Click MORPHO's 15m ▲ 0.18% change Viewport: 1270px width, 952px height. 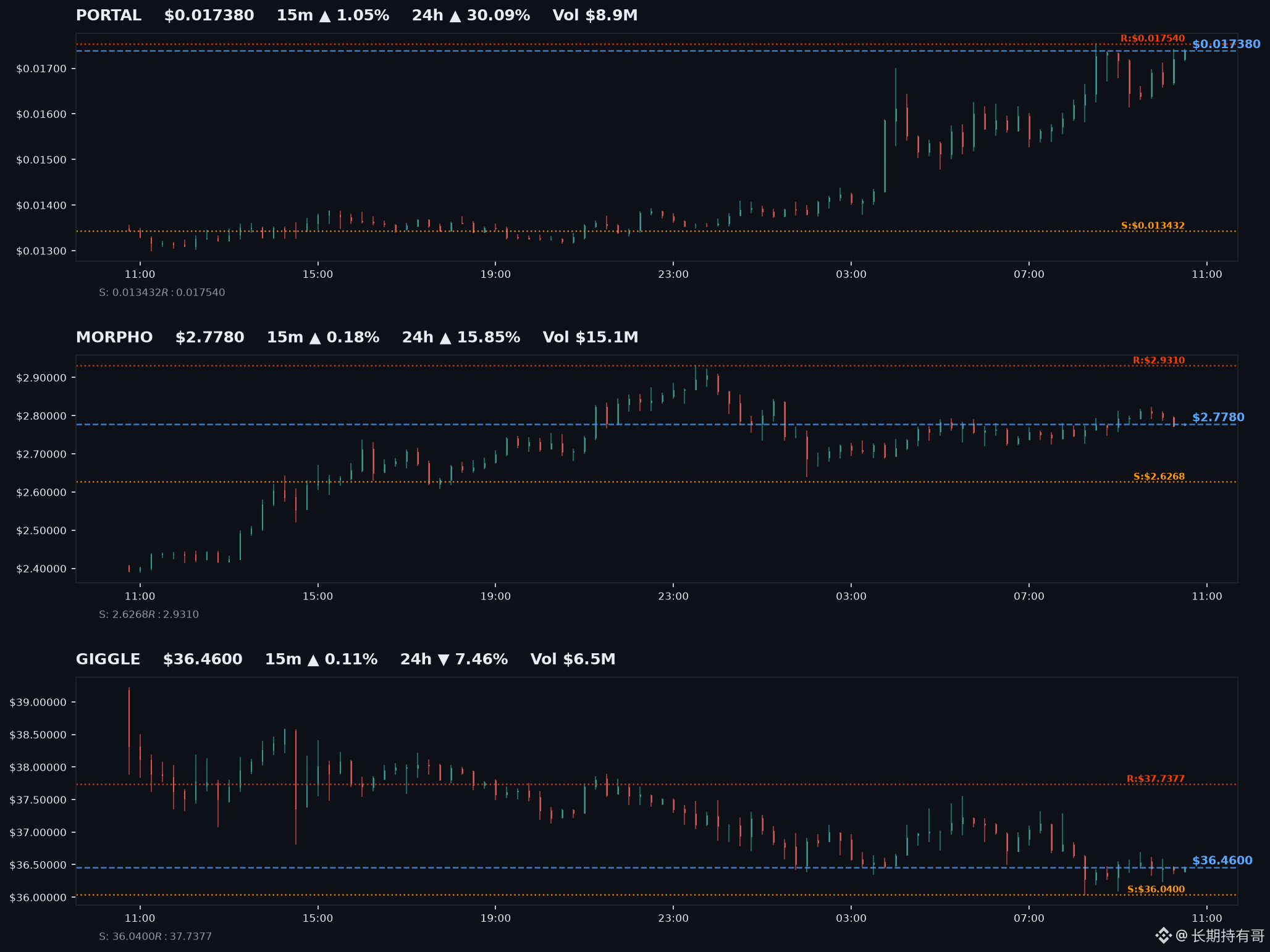click(x=323, y=337)
